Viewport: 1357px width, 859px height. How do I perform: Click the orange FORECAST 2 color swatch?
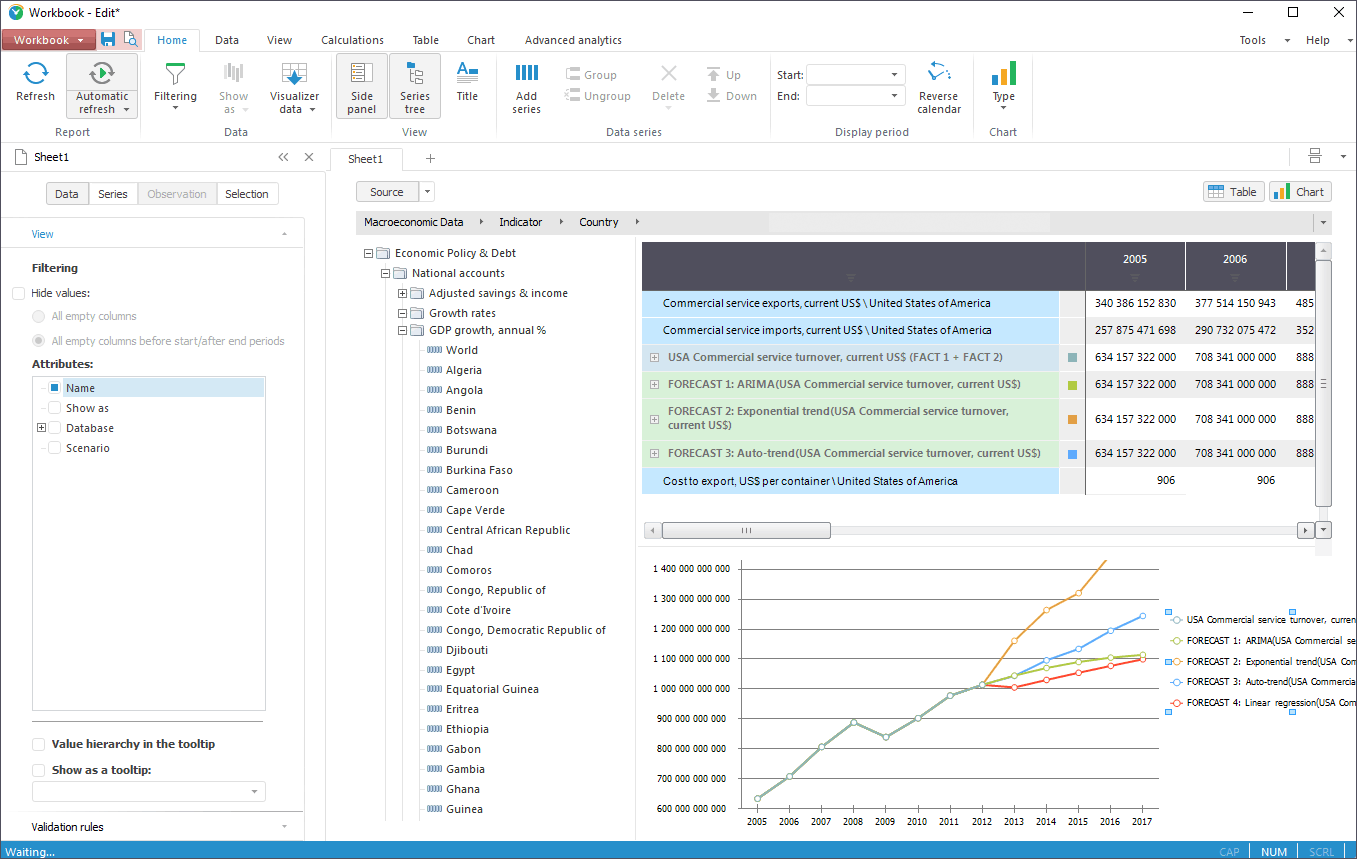pyautogui.click(x=1072, y=419)
